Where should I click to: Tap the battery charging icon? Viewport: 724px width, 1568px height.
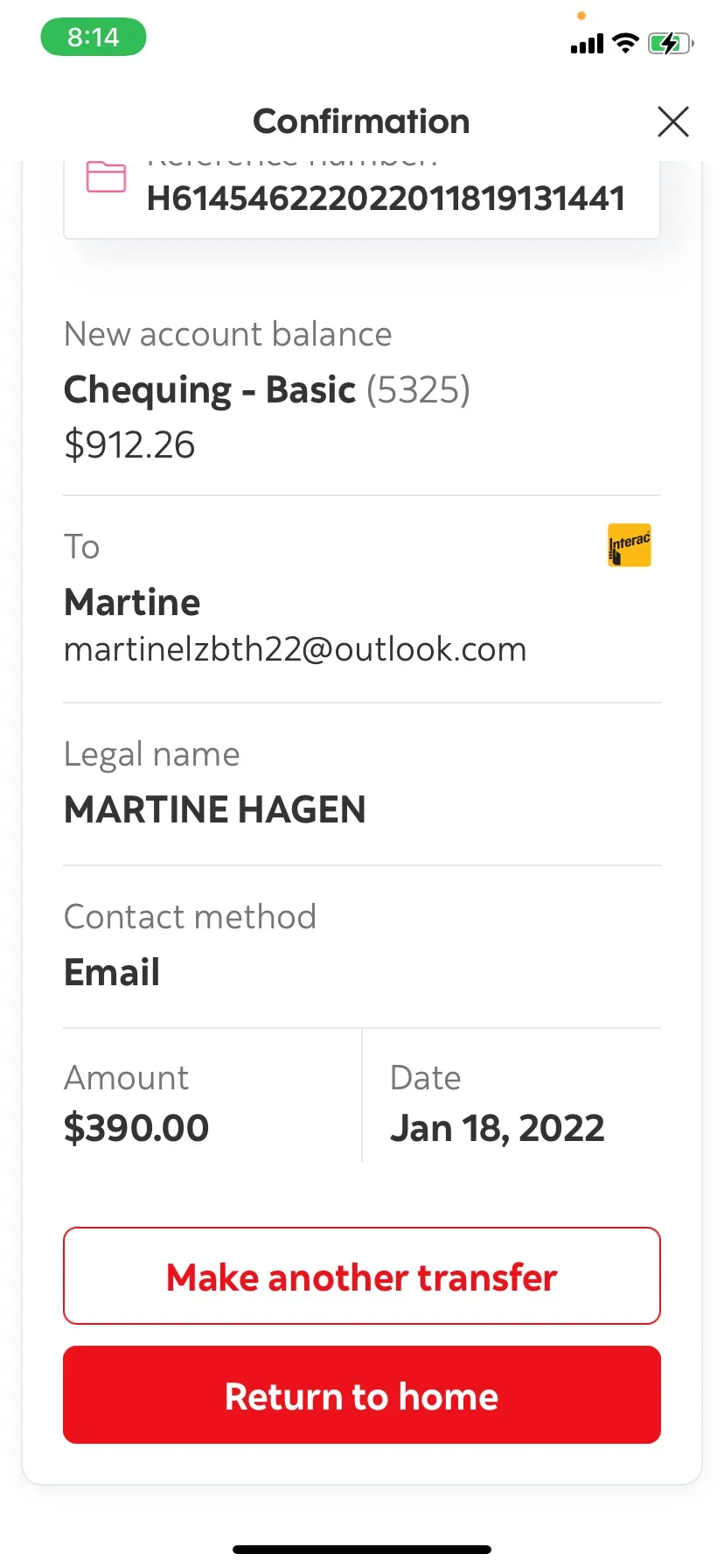pyautogui.click(x=671, y=43)
